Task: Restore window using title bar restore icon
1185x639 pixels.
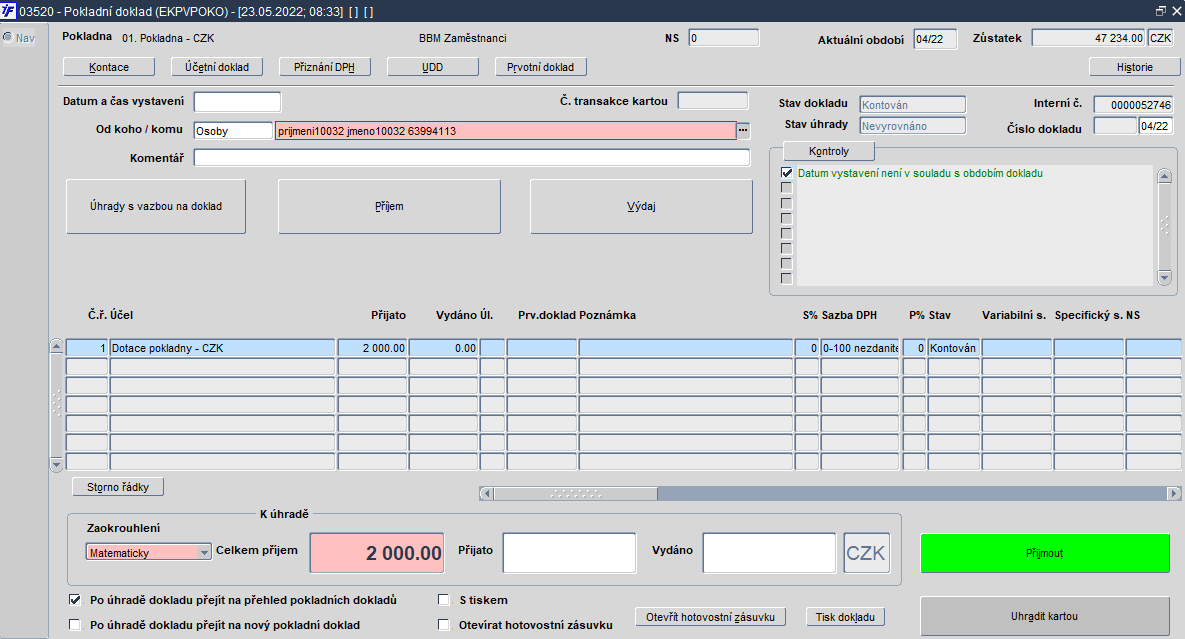Action: click(1161, 11)
